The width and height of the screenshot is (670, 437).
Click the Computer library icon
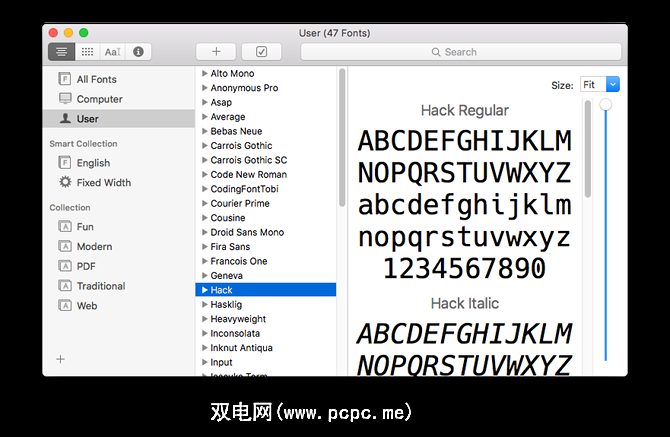[65, 99]
